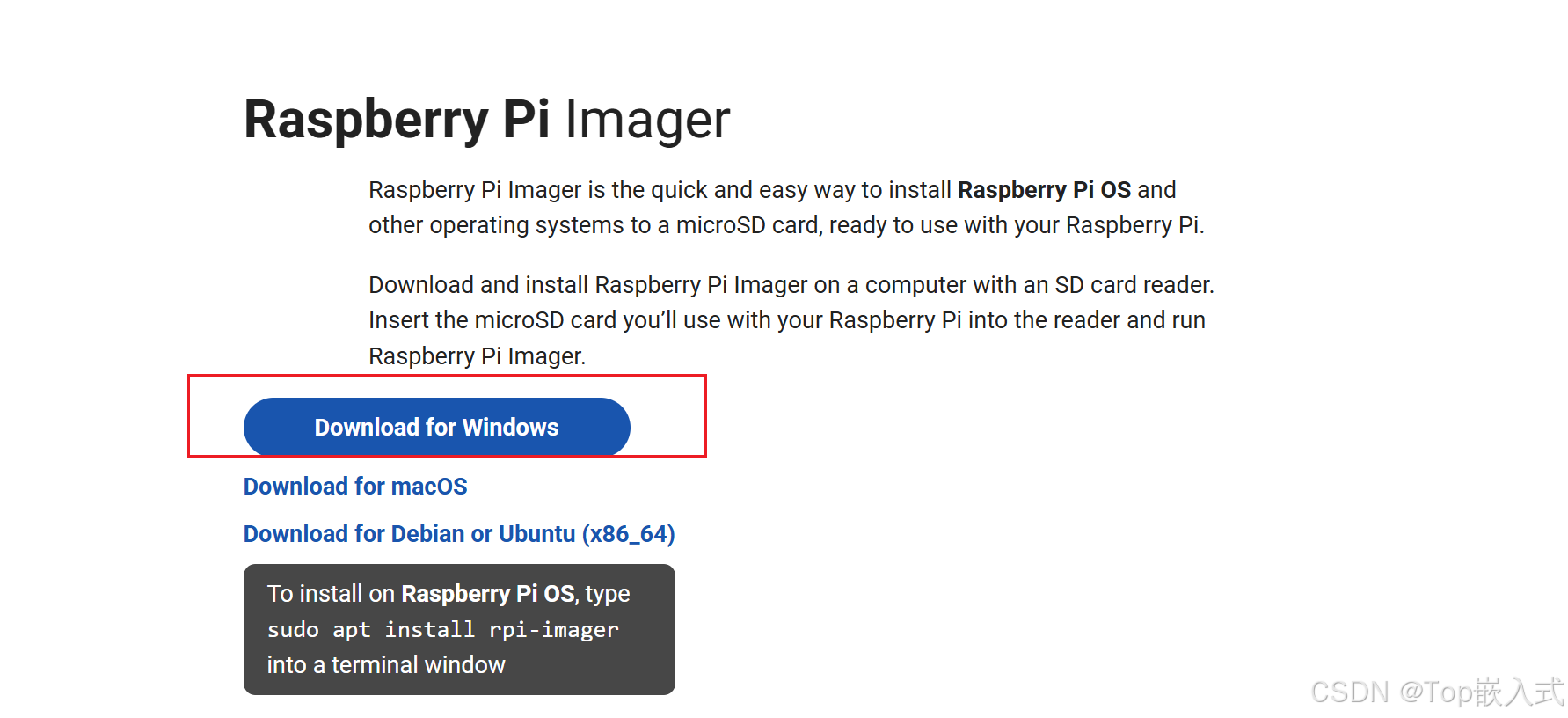The image size is (1568, 718).
Task: Click the 'into a terminal window' text
Action: pyautogui.click(x=386, y=665)
